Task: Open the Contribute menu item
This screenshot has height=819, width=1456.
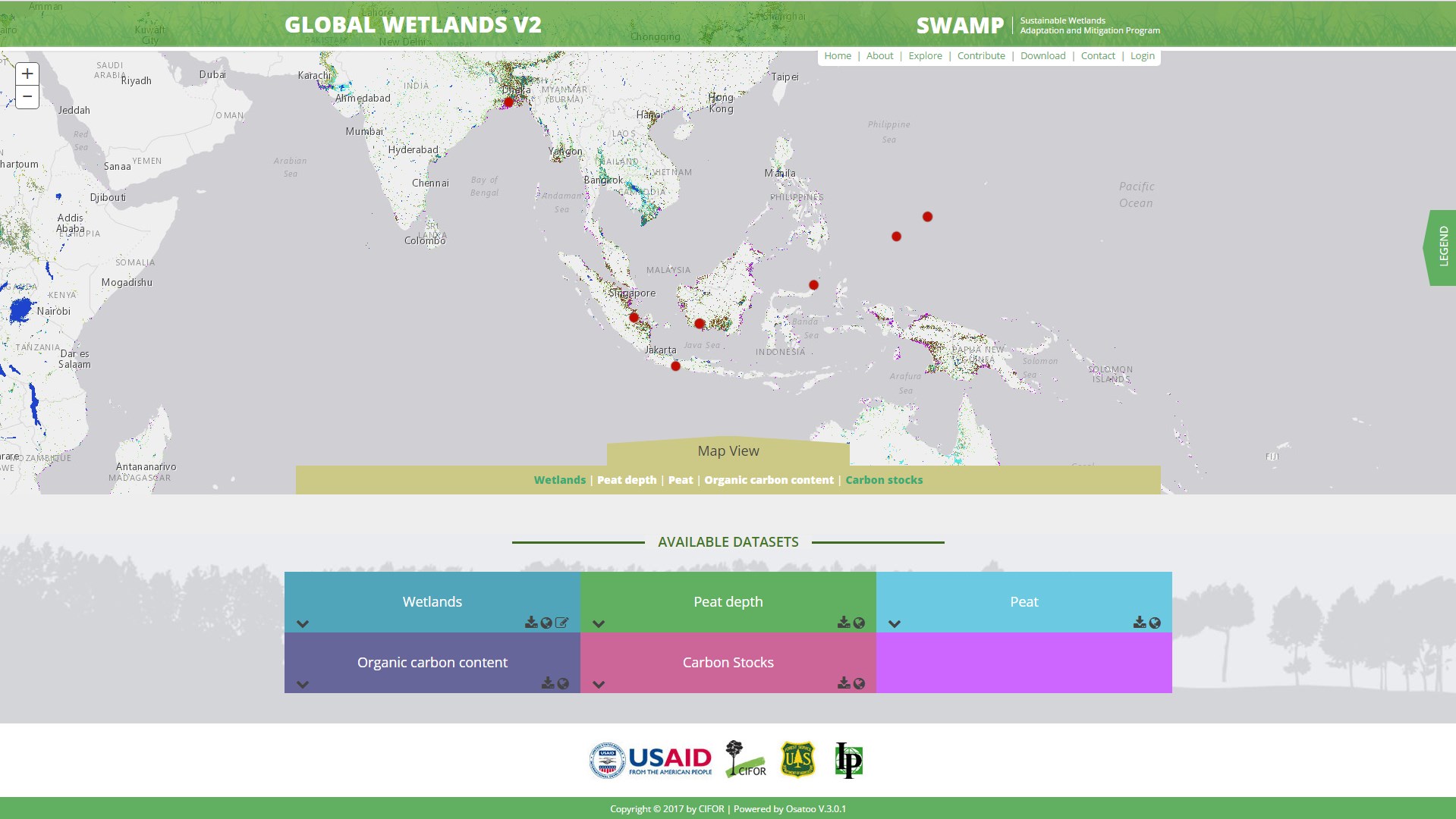Action: click(981, 56)
